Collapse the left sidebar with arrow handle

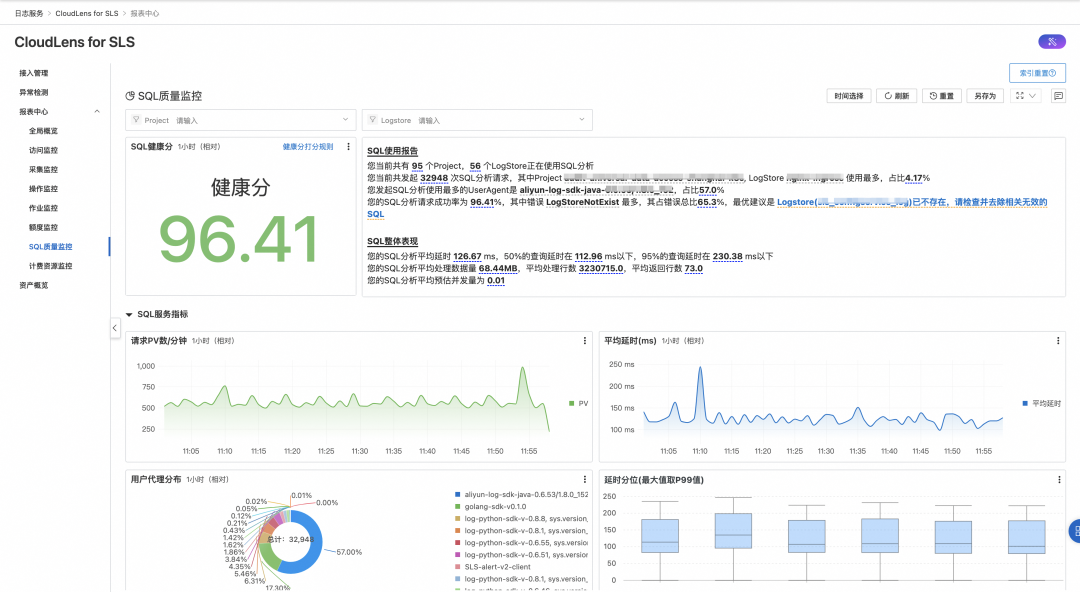tap(115, 328)
